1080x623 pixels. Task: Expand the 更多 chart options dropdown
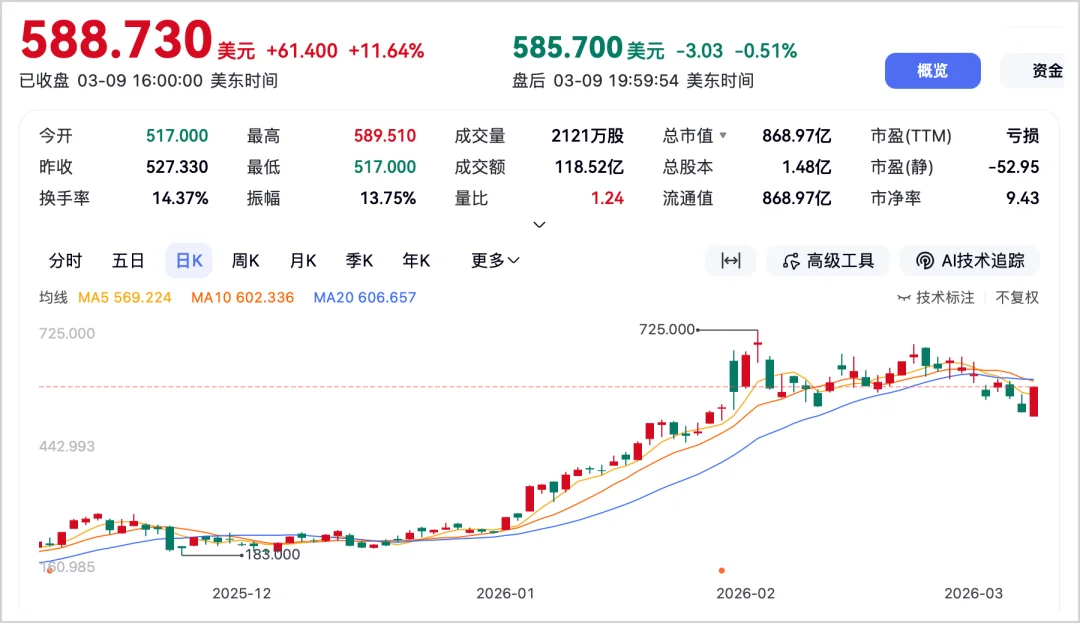coord(492,260)
